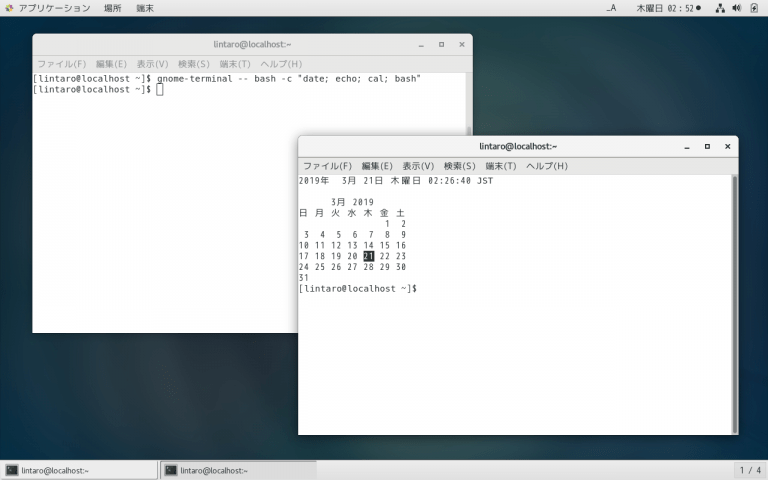Open the 場所 menu in top panel
The height and width of the screenshot is (480, 768).
point(112,8)
